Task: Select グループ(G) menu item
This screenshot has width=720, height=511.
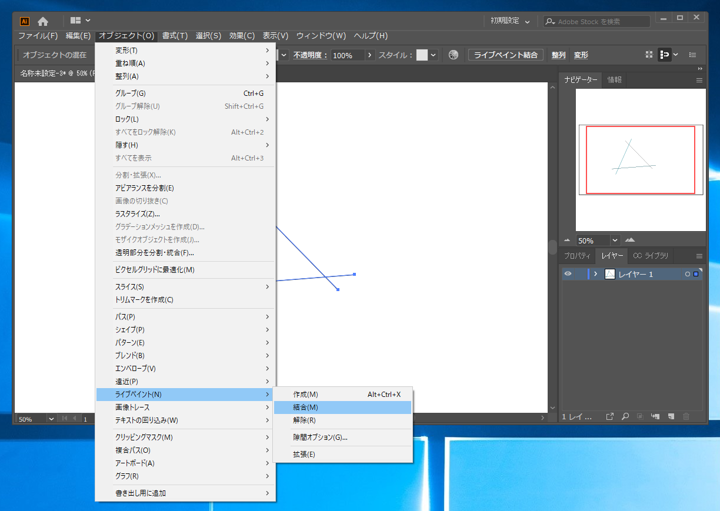Action: tap(186, 93)
